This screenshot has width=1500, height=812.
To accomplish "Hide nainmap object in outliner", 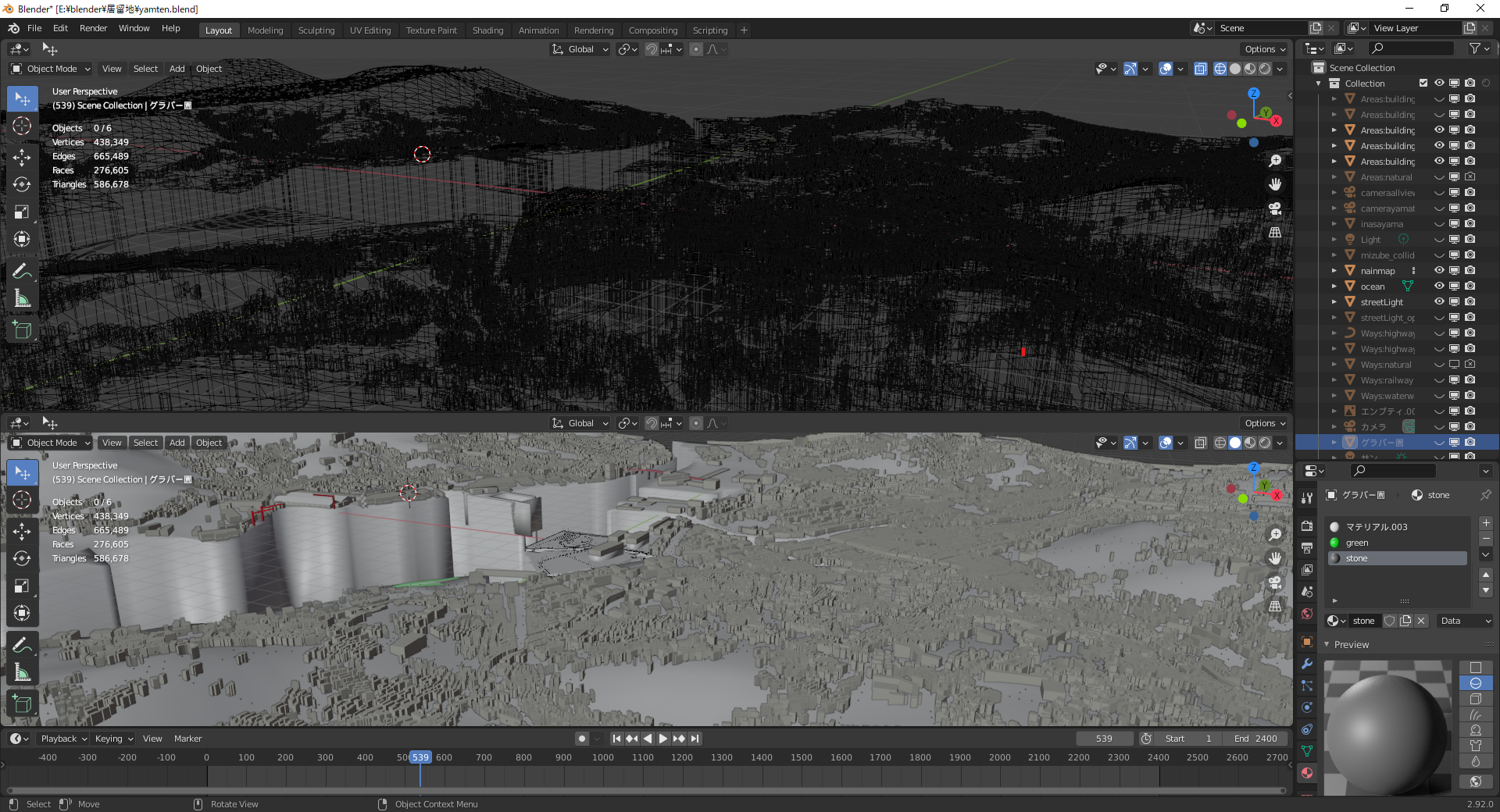I will pyautogui.click(x=1439, y=271).
